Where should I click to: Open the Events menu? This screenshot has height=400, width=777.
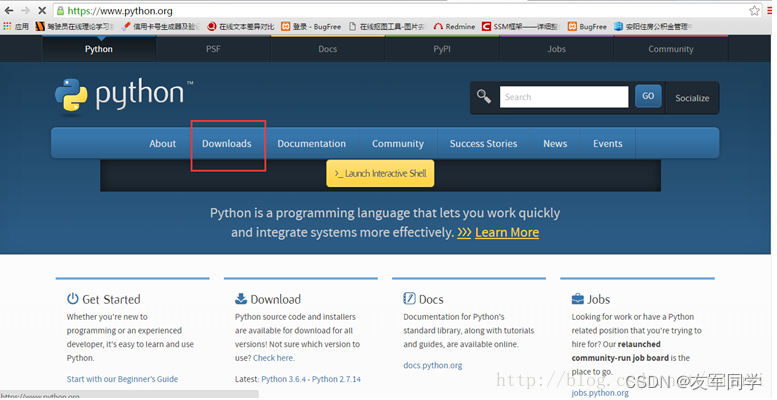(608, 143)
